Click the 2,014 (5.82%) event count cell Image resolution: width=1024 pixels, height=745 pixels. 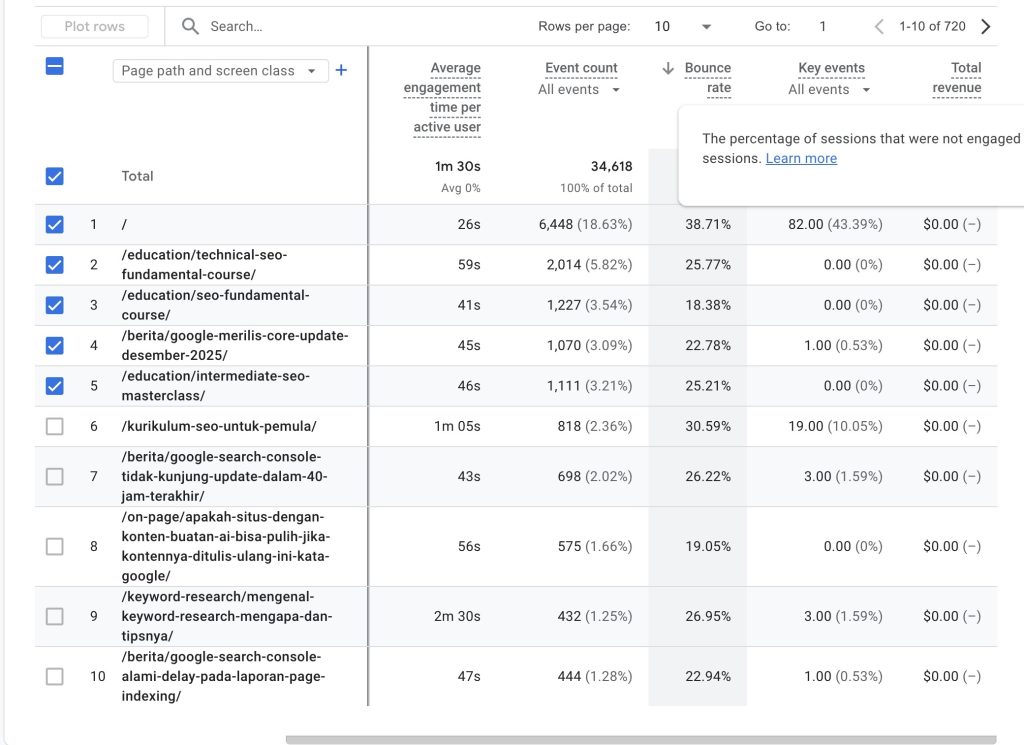tap(589, 265)
